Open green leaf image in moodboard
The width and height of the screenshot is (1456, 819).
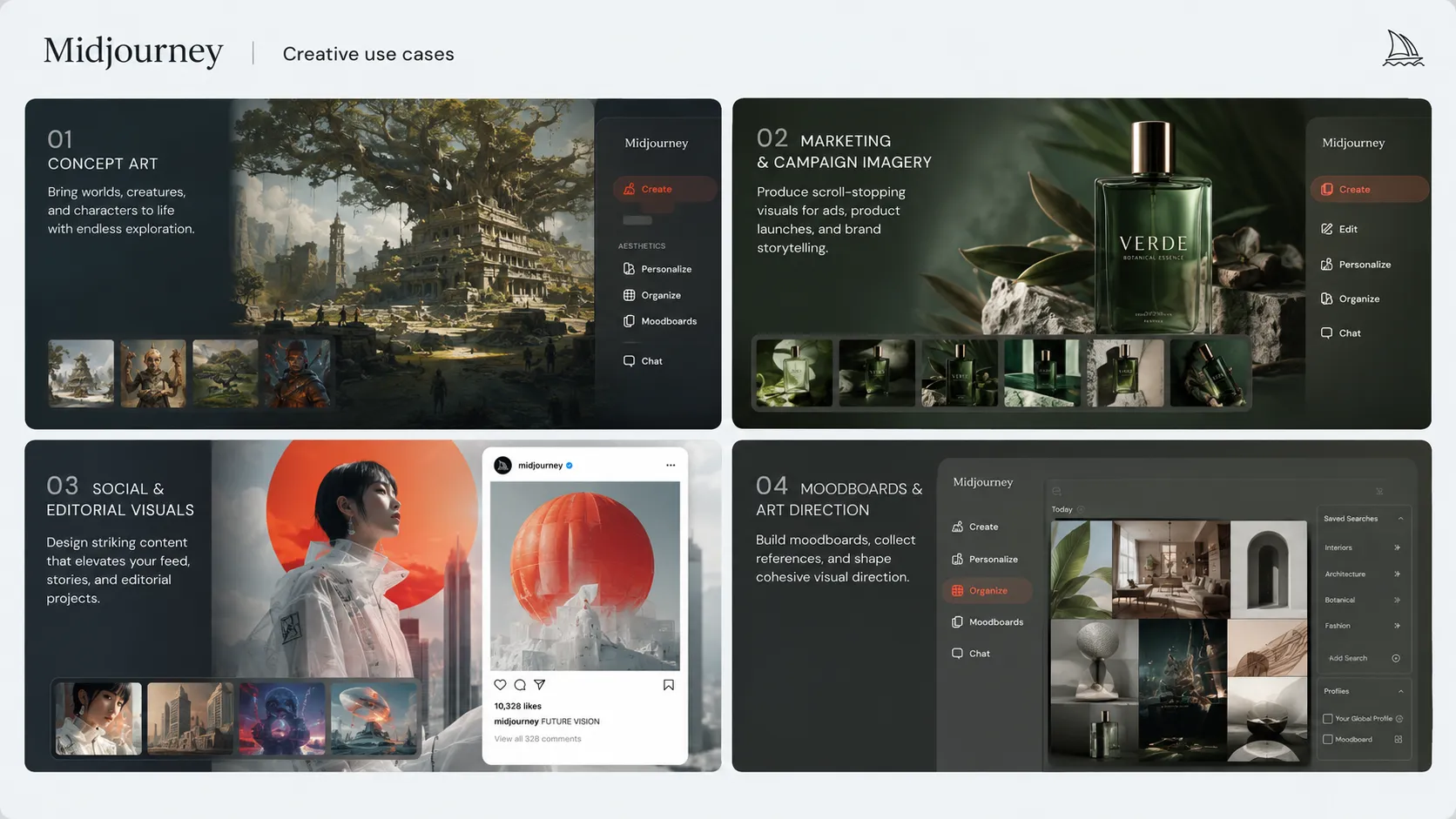coord(1082,569)
